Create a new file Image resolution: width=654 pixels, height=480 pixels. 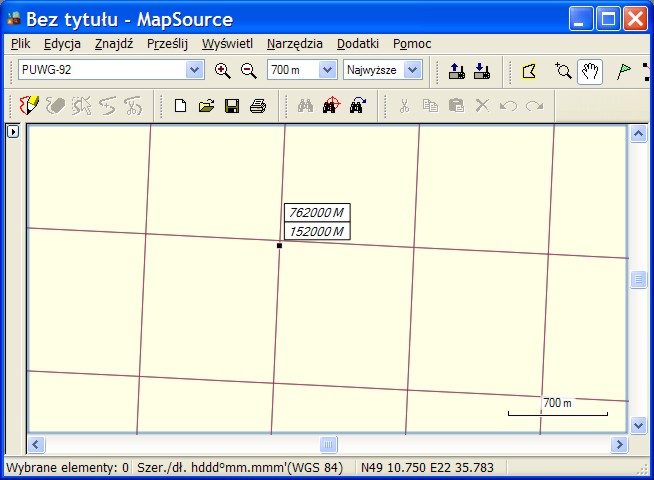[180, 106]
